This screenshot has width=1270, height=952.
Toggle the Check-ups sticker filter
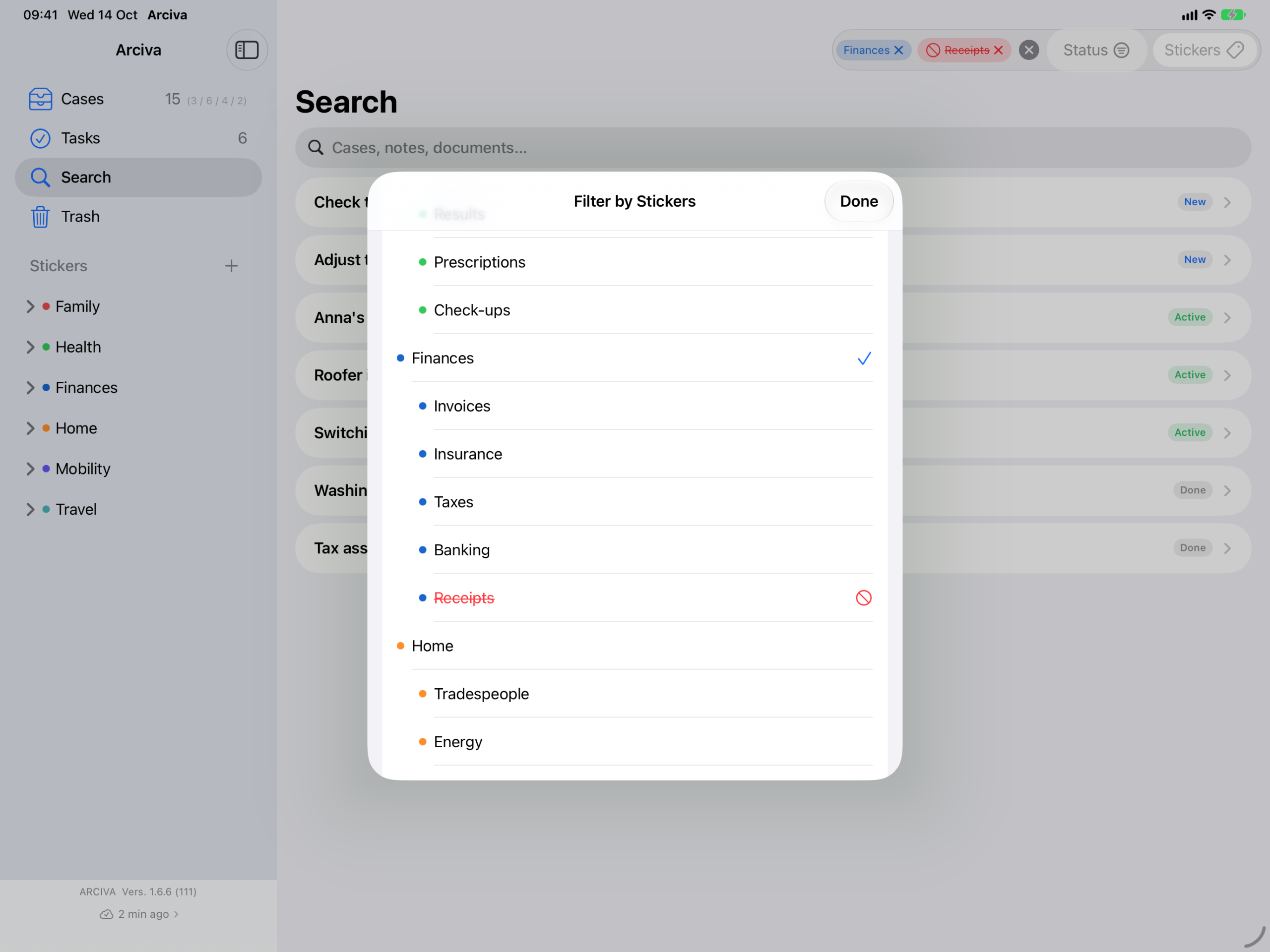coord(635,310)
